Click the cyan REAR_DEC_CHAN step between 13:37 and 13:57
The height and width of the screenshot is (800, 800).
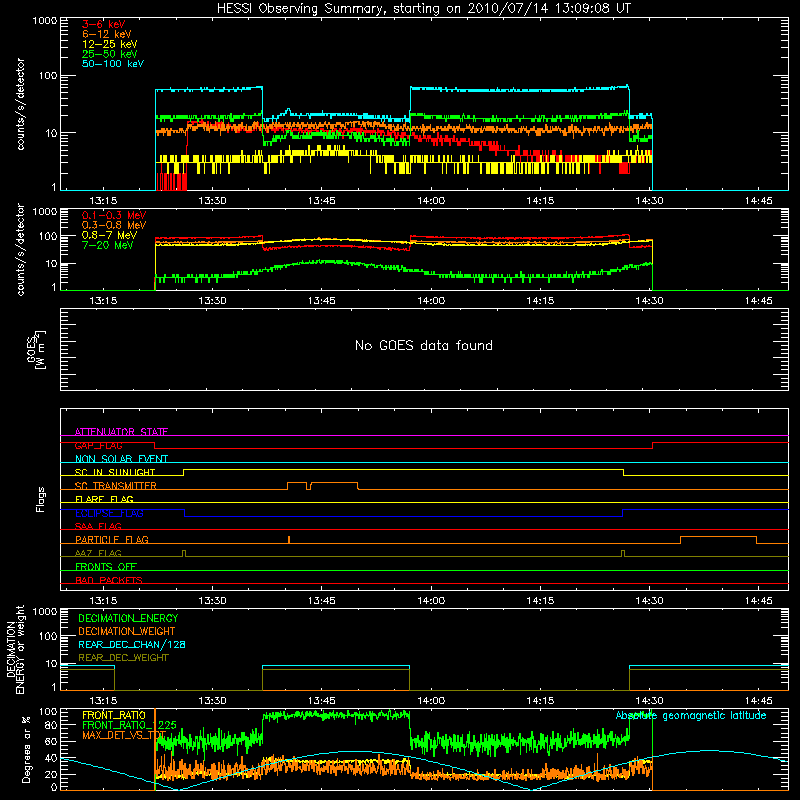[336, 666]
